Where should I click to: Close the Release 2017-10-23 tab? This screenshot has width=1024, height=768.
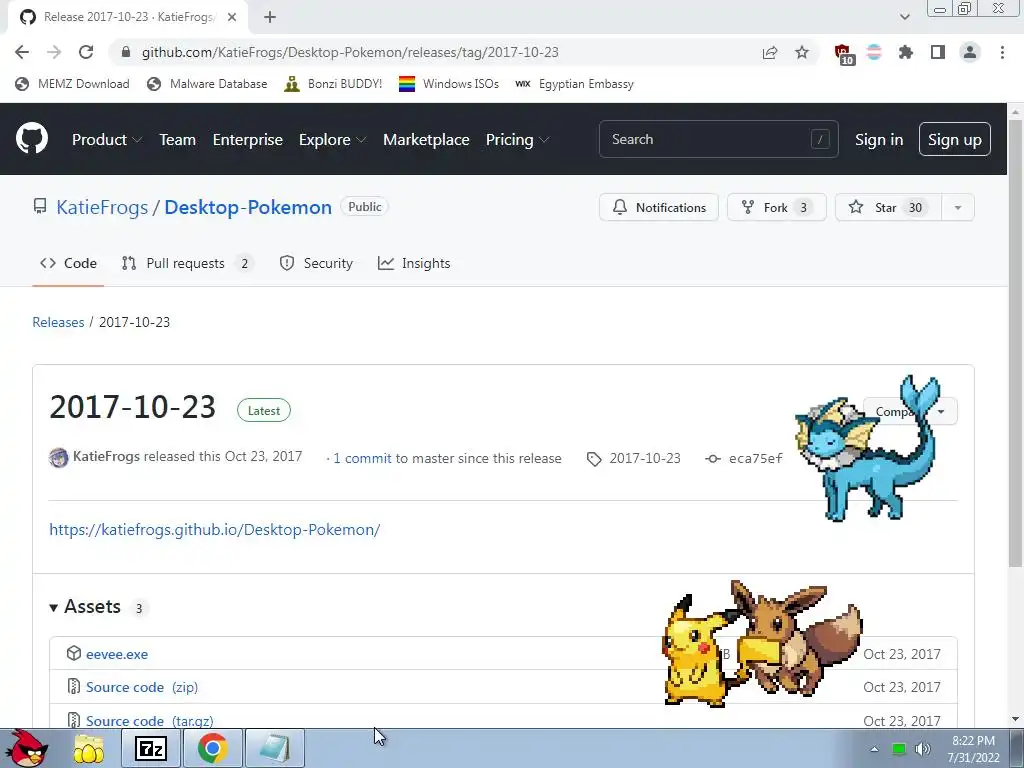[x=232, y=17]
